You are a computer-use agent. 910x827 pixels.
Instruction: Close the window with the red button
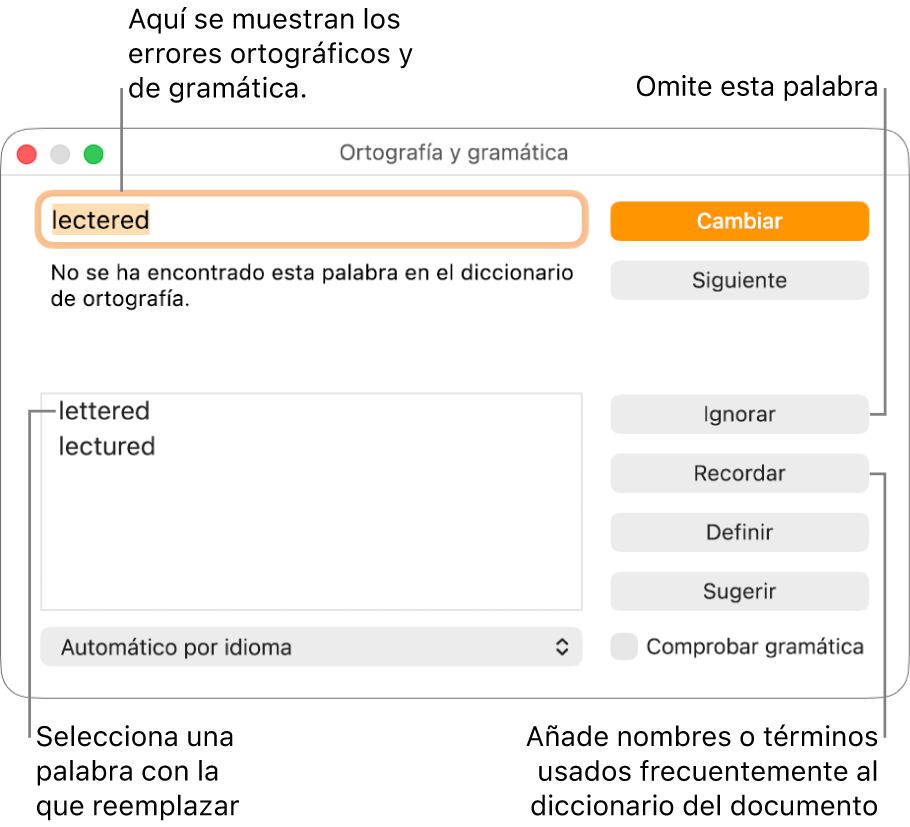click(x=27, y=154)
